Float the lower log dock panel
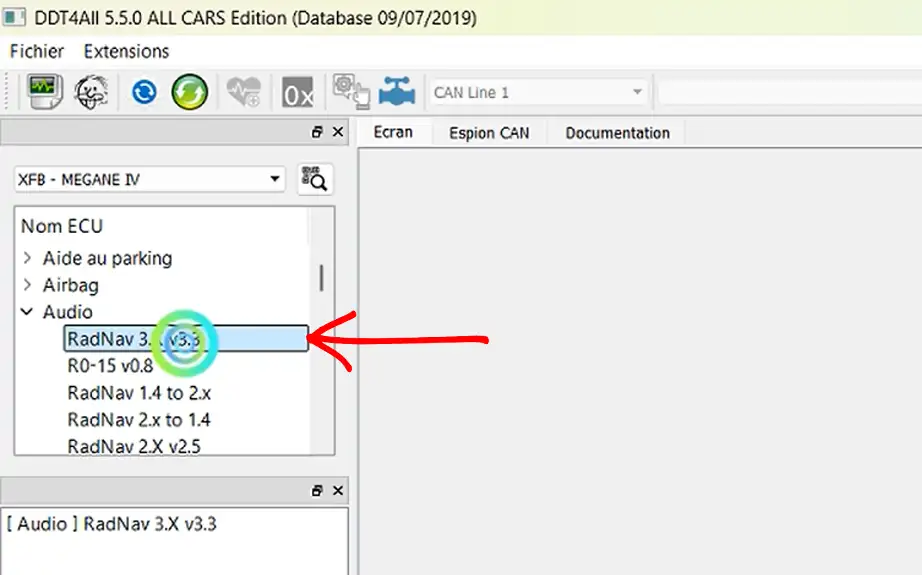The width and height of the screenshot is (922, 575). (317, 490)
